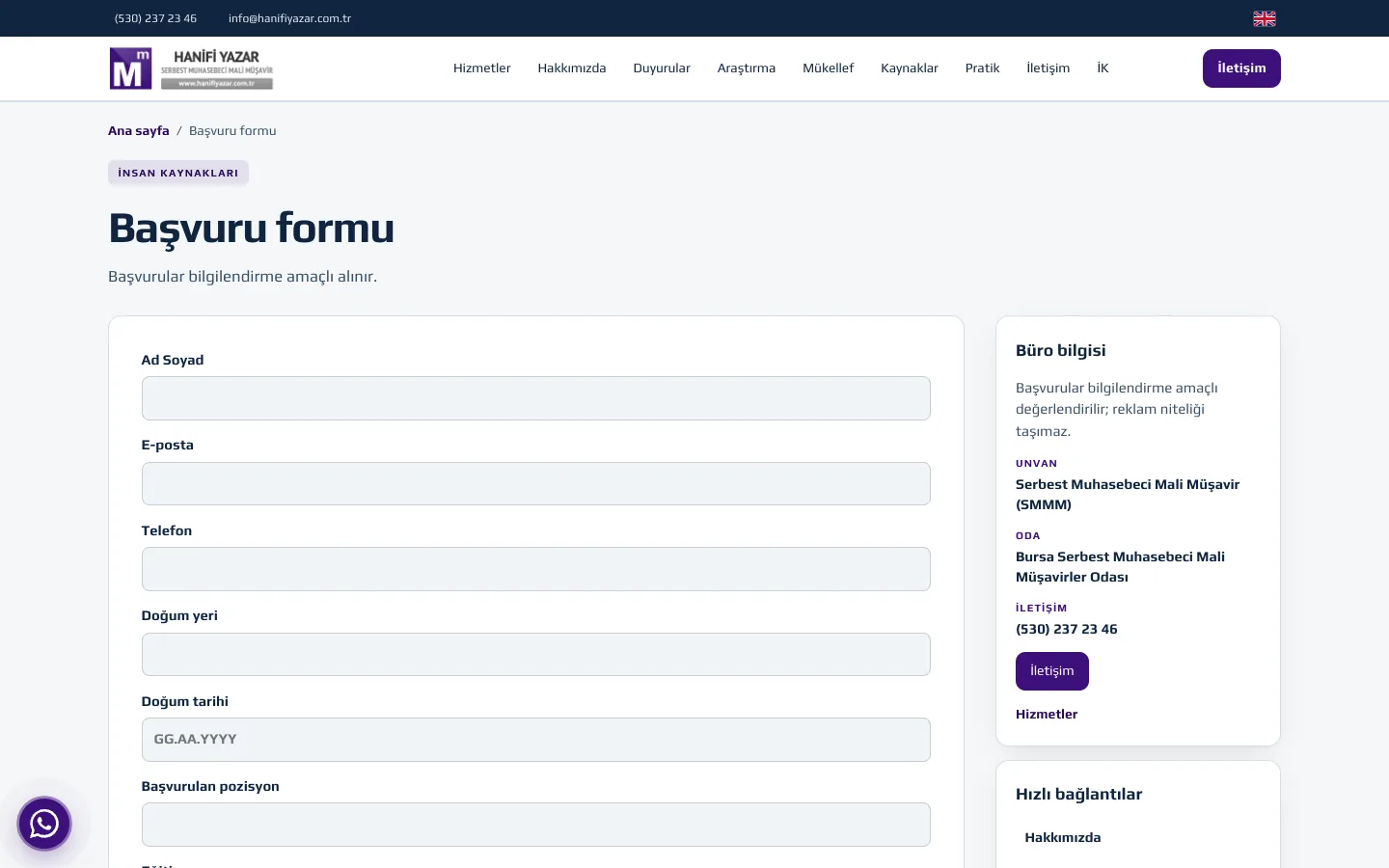Open the İletişim text item in the navigation menu
The height and width of the screenshot is (868, 1389).
coord(1049,68)
